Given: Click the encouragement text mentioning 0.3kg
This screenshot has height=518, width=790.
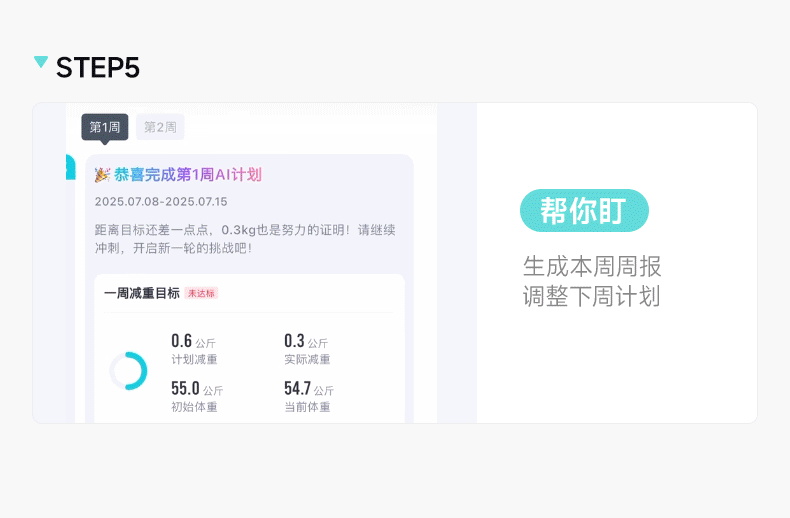Looking at the screenshot, I should (245, 238).
